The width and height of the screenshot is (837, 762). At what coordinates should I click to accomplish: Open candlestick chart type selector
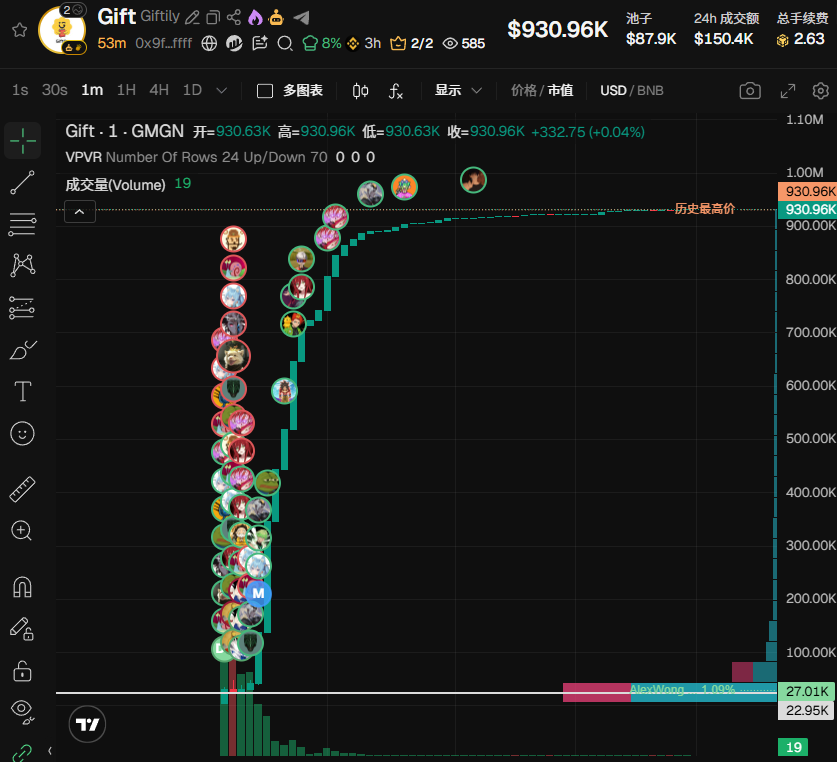(x=360, y=91)
